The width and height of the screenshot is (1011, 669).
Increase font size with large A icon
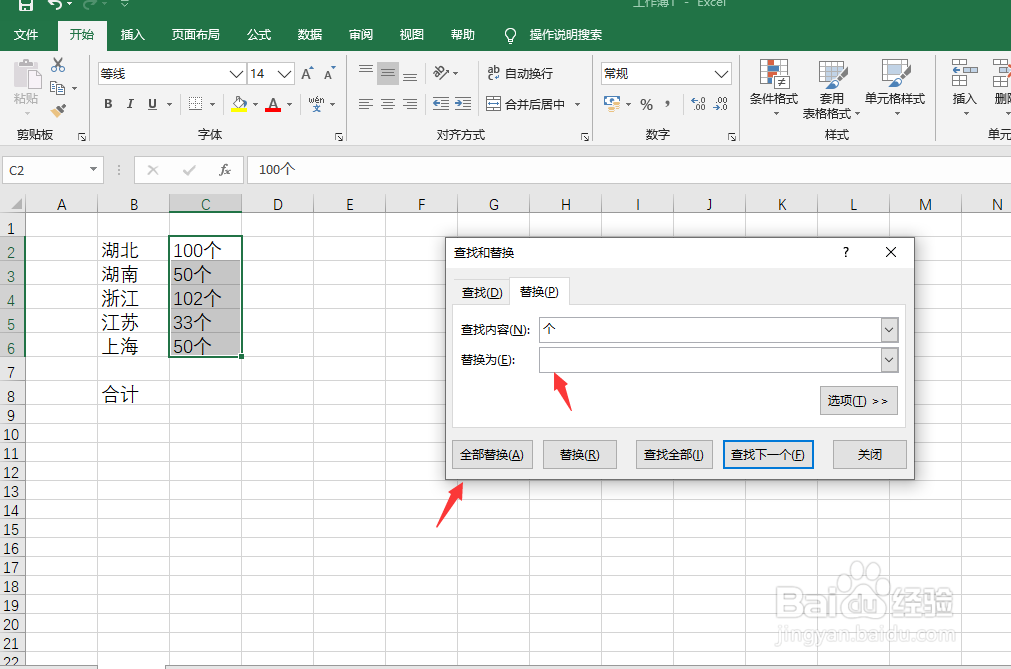point(308,73)
